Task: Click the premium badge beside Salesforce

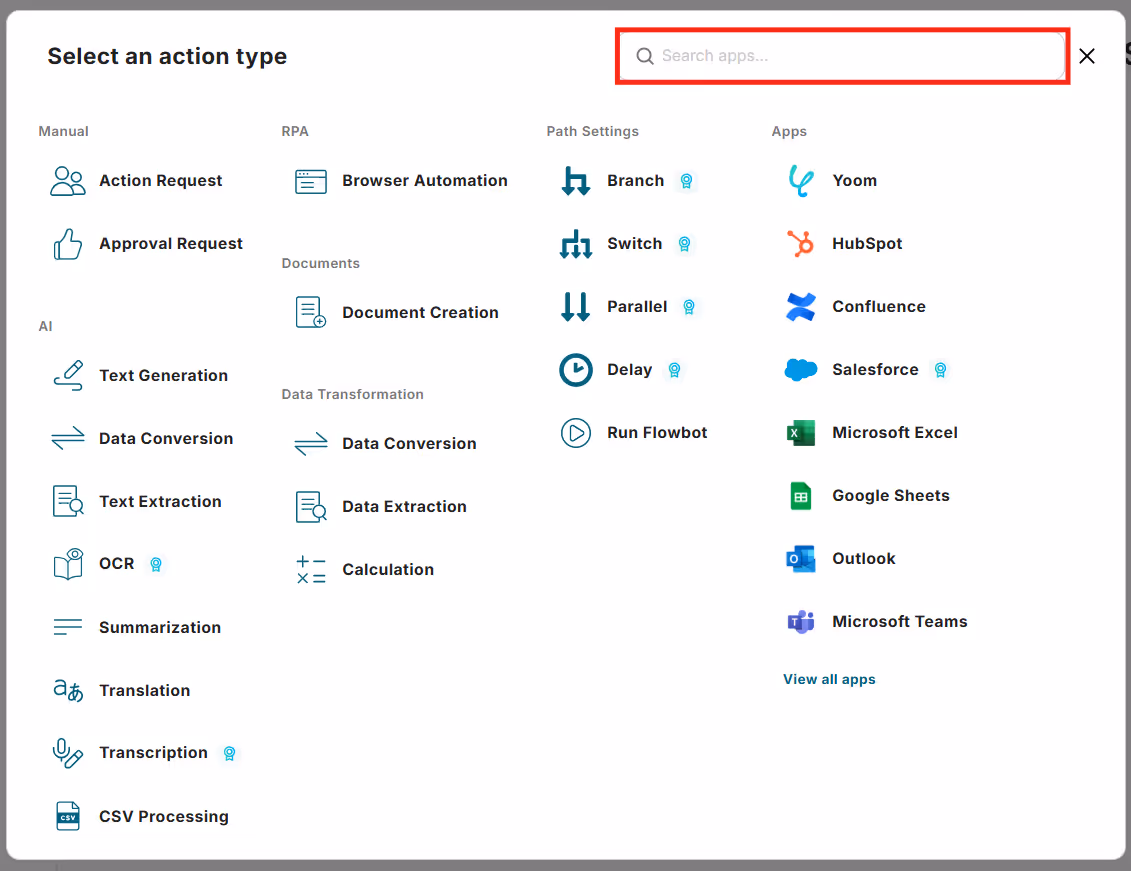Action: tap(941, 370)
